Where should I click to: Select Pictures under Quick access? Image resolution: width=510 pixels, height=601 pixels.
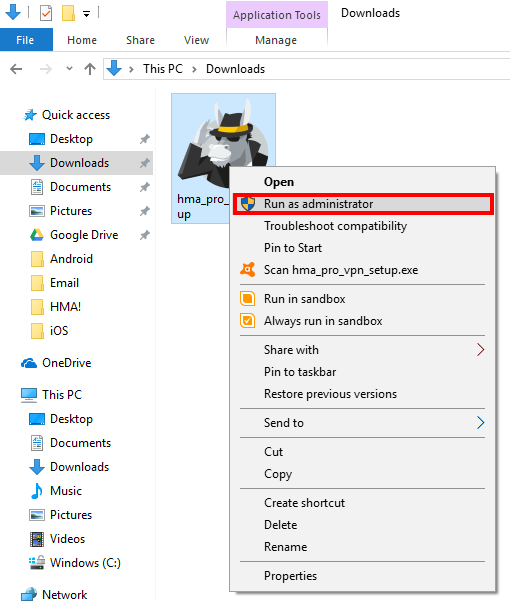tap(71, 211)
